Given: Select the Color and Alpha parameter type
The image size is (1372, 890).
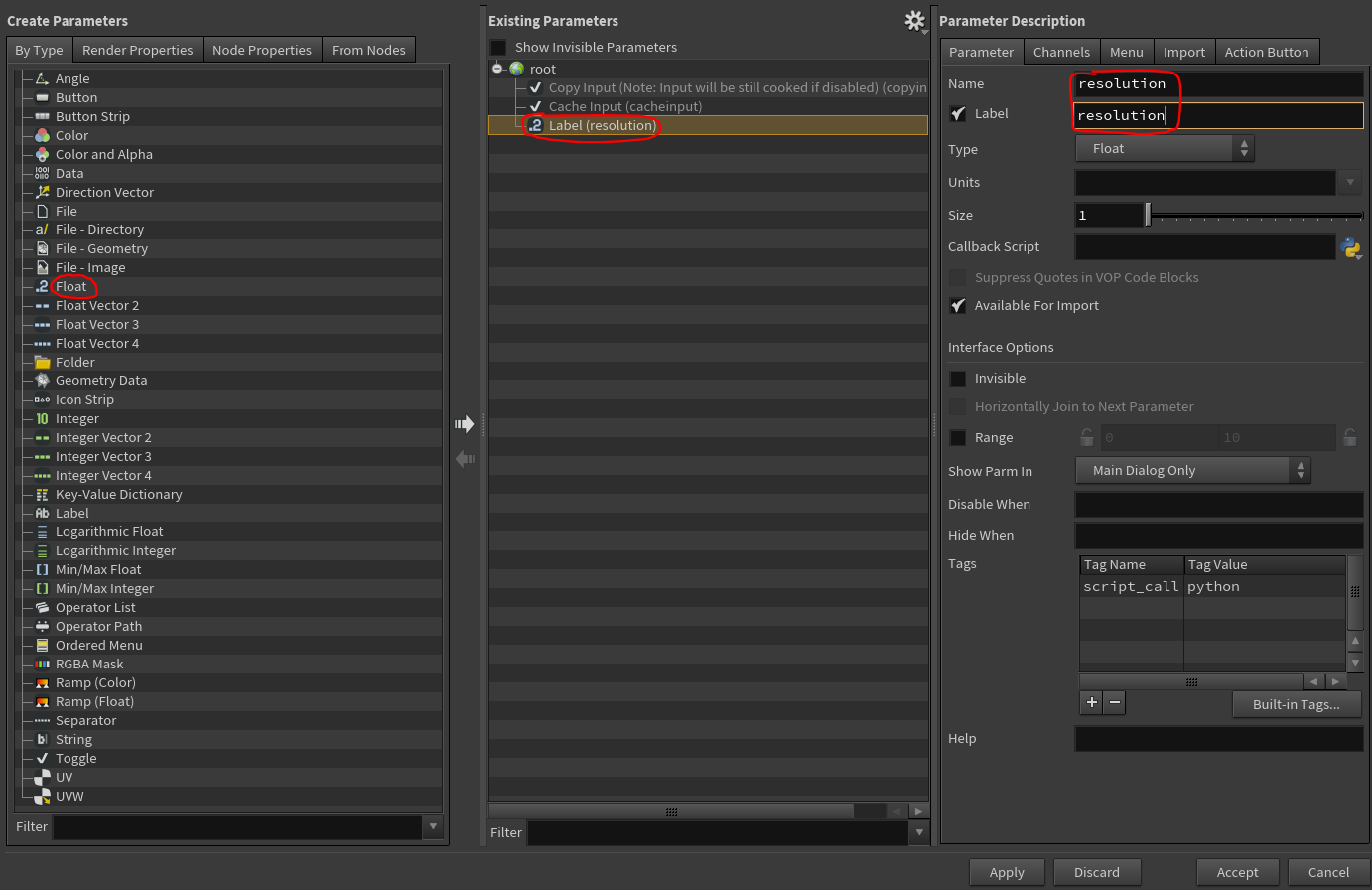Looking at the screenshot, I should [x=104, y=154].
